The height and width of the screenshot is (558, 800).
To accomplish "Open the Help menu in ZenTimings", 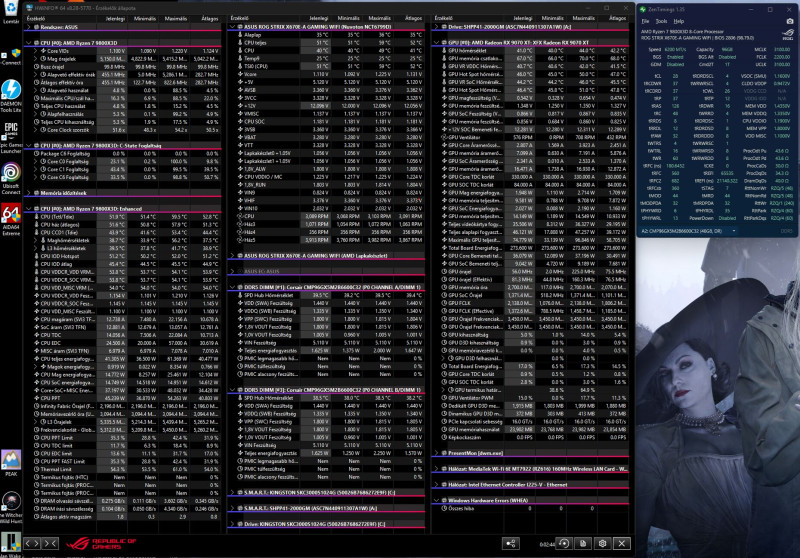I will [679, 21].
